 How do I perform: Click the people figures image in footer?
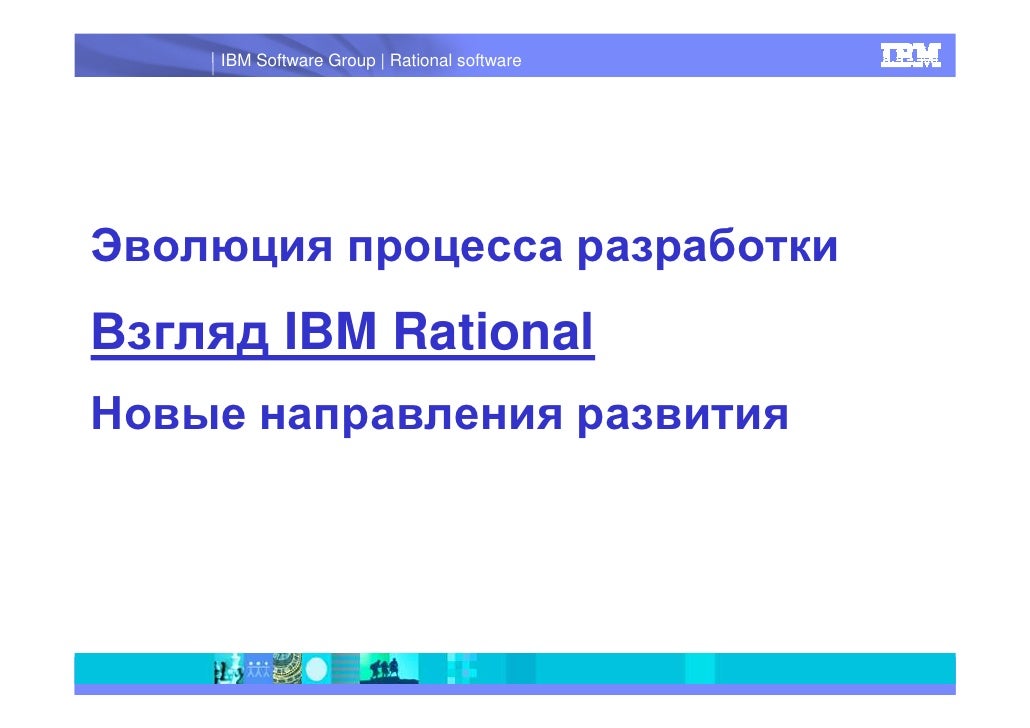[258, 668]
